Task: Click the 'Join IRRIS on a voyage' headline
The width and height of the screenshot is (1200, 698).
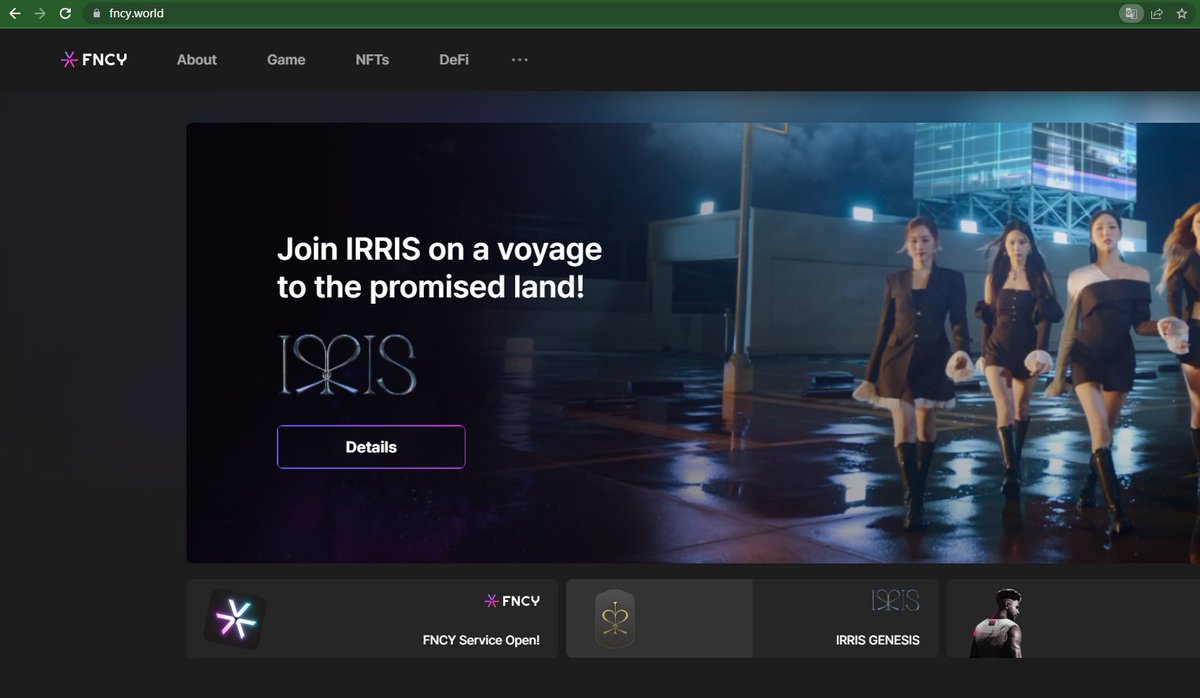Action: coord(440,268)
